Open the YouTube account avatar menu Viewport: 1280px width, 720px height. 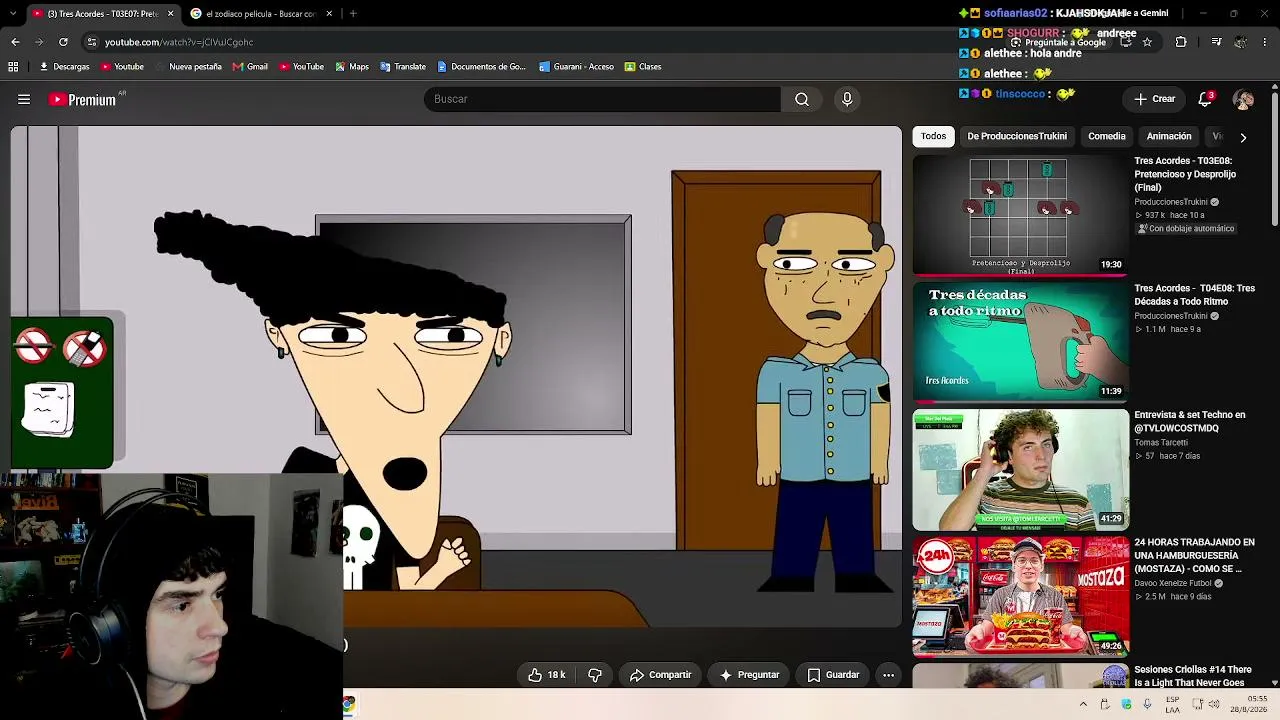(1244, 99)
